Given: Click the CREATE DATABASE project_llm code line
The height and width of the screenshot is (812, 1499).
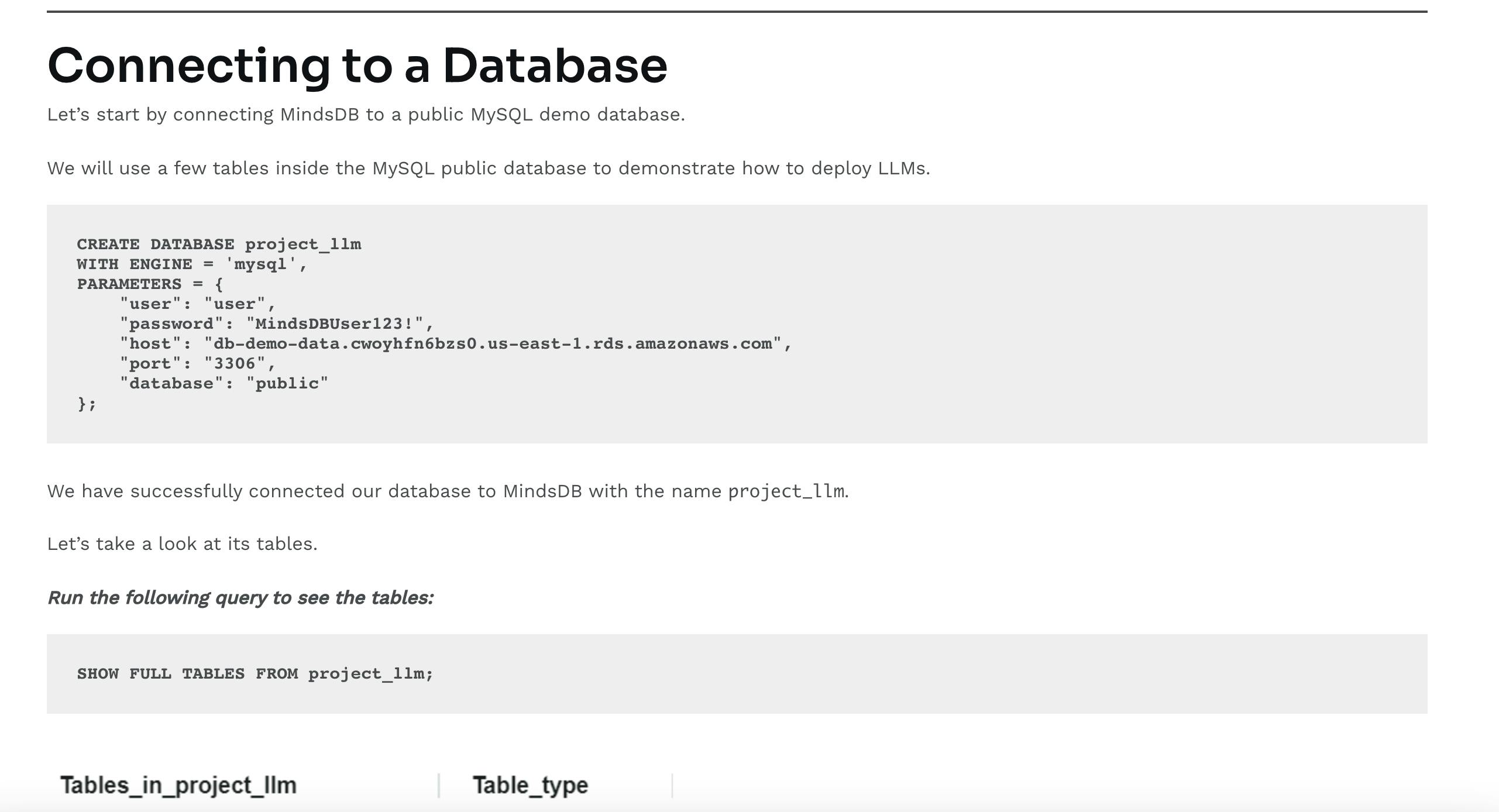Looking at the screenshot, I should [x=219, y=244].
